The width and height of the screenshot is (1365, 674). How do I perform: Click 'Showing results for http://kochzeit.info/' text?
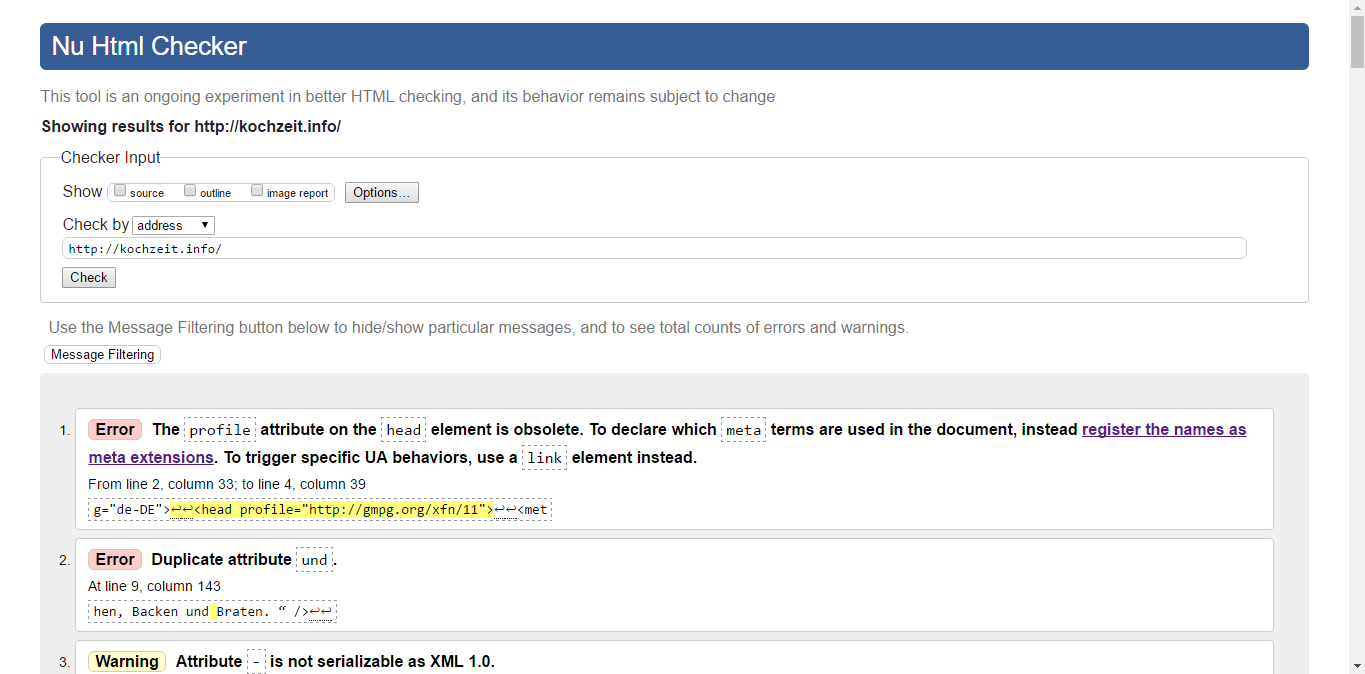tap(191, 126)
